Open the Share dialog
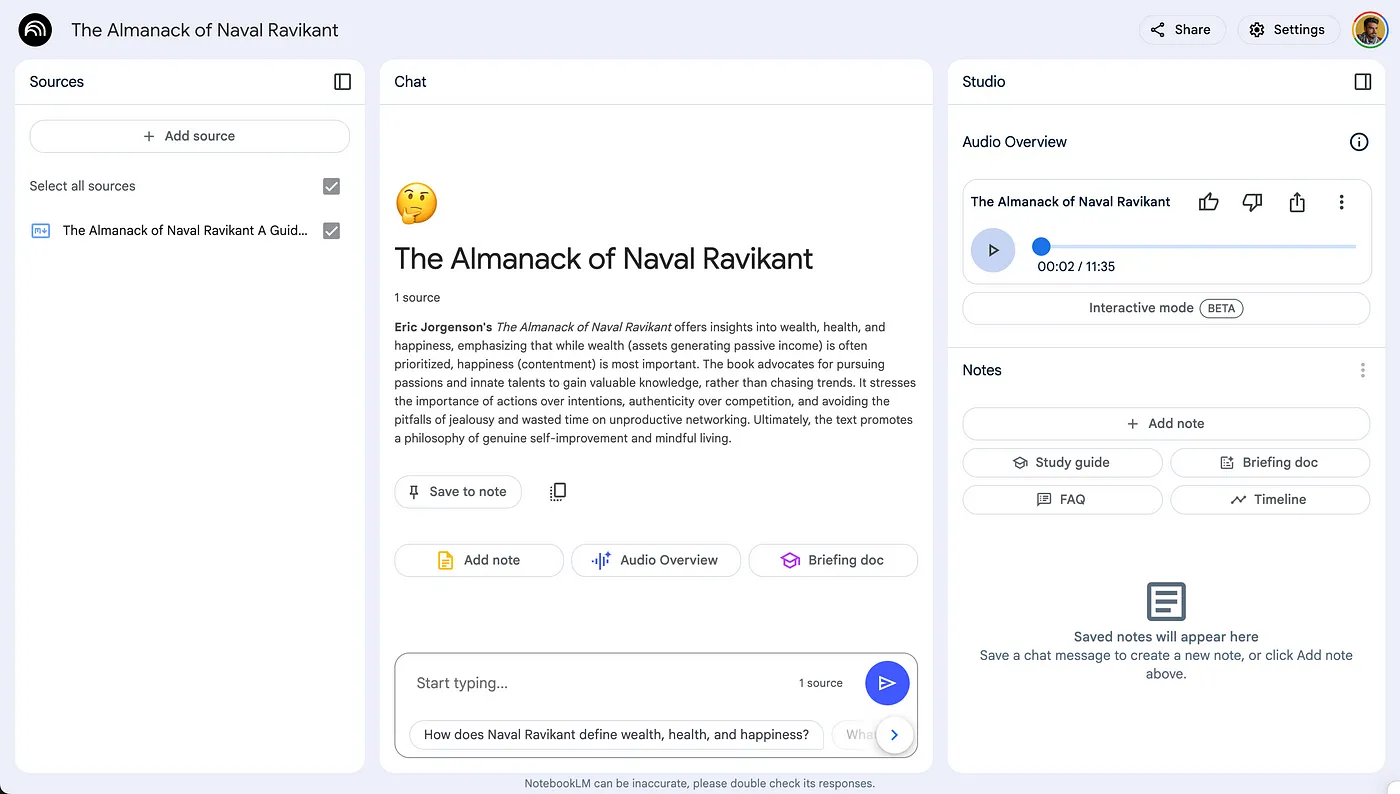 tap(1181, 30)
